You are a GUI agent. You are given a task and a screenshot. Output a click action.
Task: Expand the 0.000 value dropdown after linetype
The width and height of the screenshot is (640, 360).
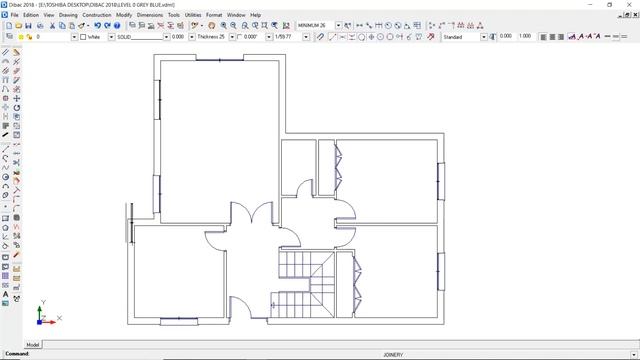pos(192,37)
